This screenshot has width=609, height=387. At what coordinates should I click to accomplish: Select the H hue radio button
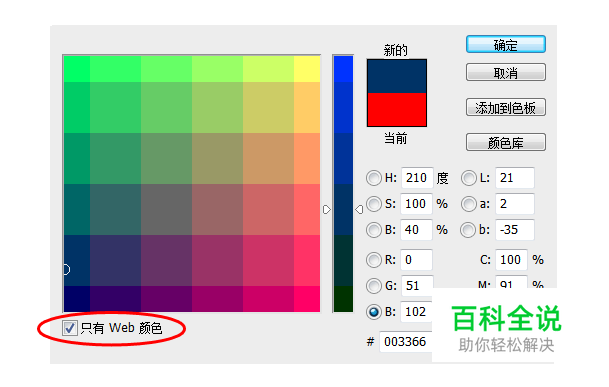click(x=374, y=178)
